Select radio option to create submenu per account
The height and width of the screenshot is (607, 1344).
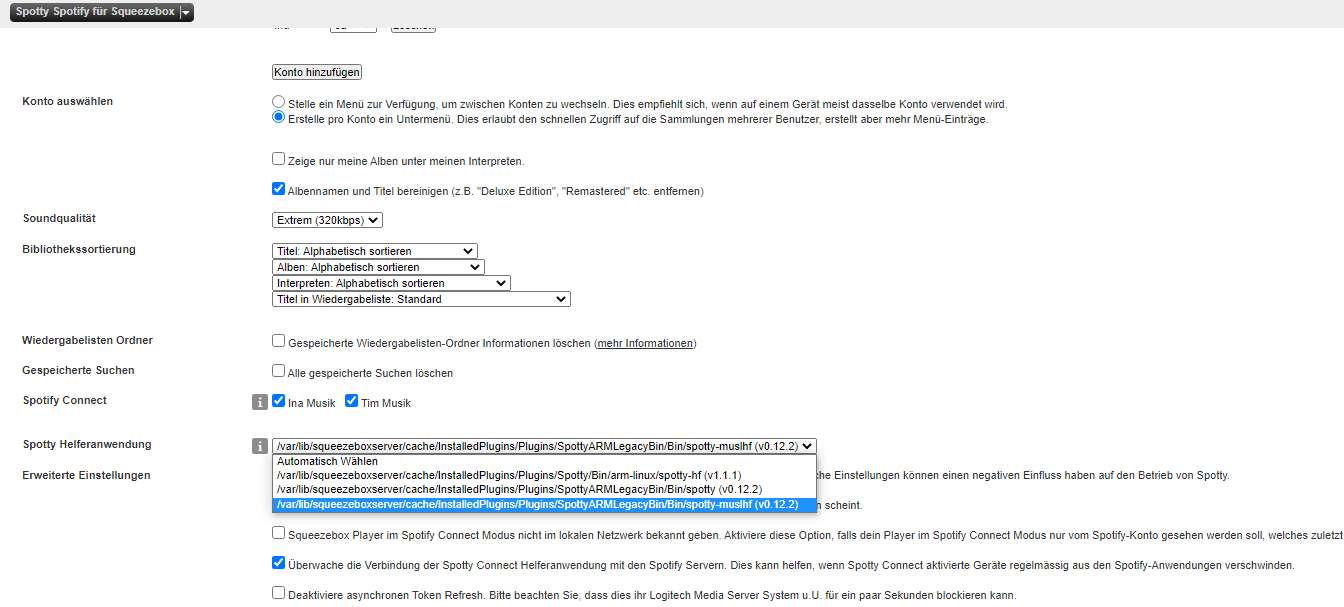point(278,117)
